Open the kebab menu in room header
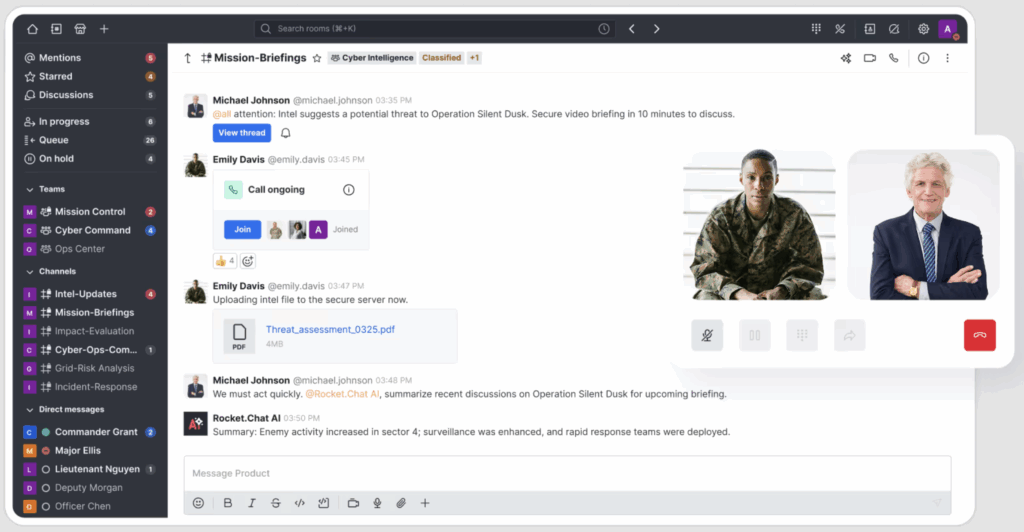1024x532 pixels. click(x=948, y=58)
